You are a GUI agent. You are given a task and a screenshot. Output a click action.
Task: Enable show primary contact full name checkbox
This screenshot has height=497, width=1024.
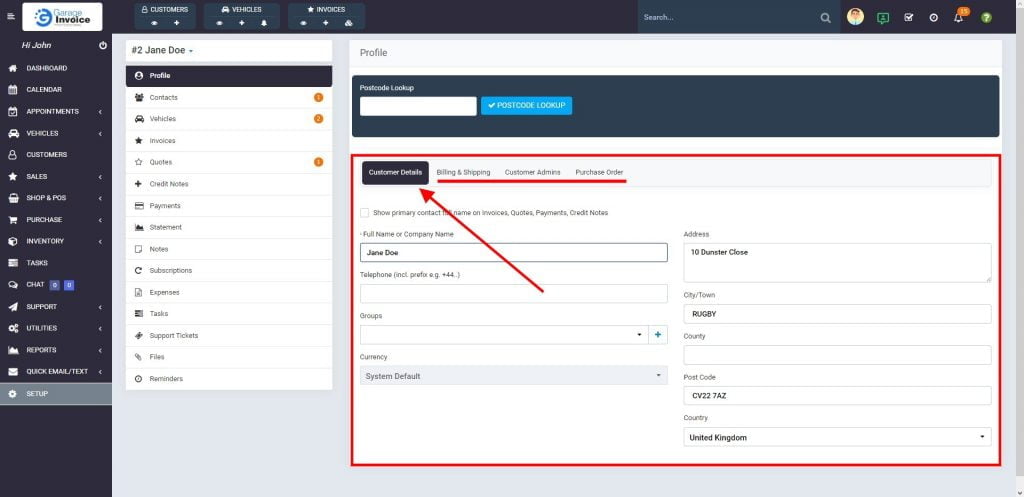point(364,212)
